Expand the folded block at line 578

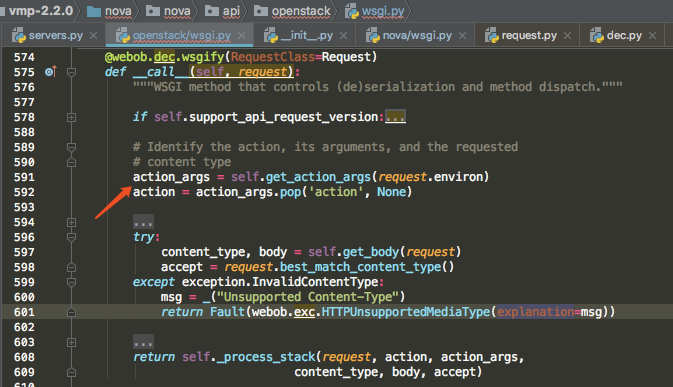click(x=72, y=117)
